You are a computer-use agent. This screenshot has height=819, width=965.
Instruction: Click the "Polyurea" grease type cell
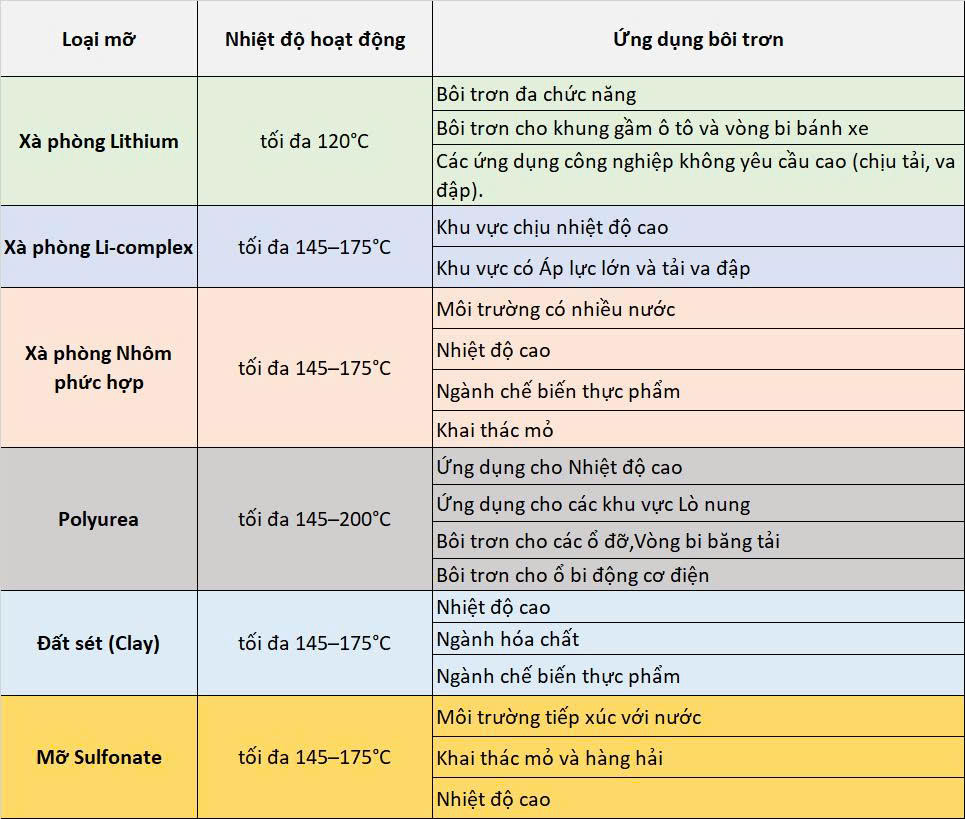(x=98, y=519)
